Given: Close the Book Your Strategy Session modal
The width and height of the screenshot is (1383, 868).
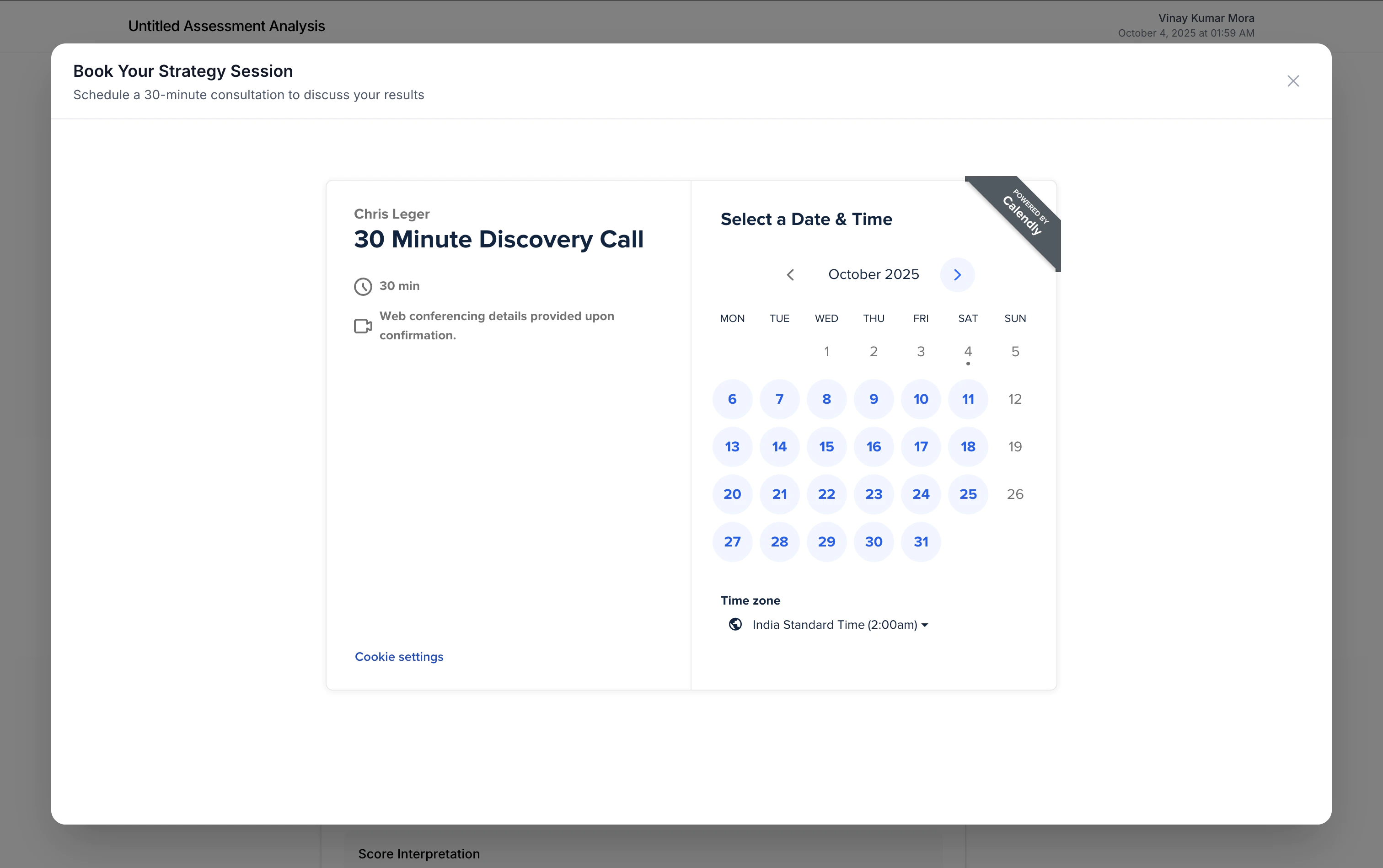Looking at the screenshot, I should [1293, 81].
